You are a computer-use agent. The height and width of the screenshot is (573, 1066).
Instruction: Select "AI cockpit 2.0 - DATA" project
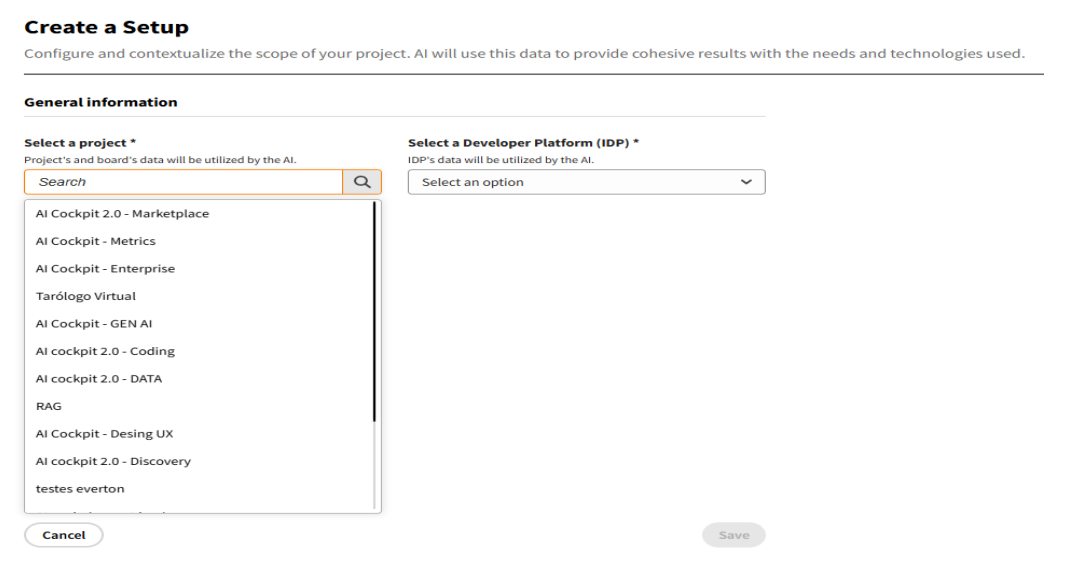click(x=98, y=379)
